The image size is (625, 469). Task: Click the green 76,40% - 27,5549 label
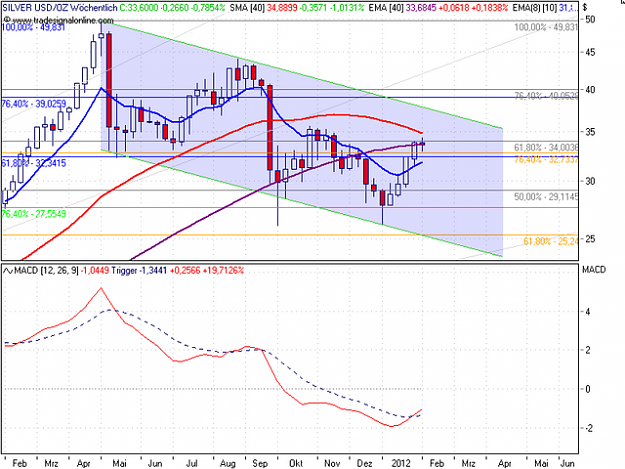34,214
